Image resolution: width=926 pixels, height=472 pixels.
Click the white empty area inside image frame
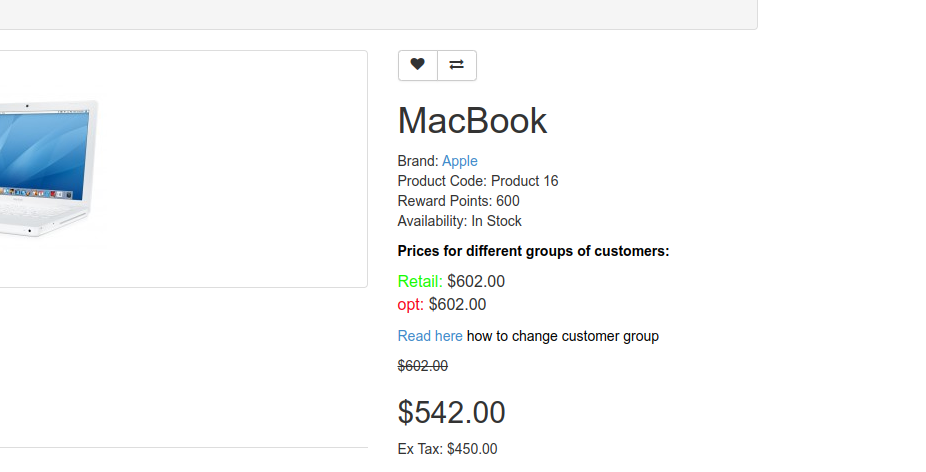click(x=236, y=169)
